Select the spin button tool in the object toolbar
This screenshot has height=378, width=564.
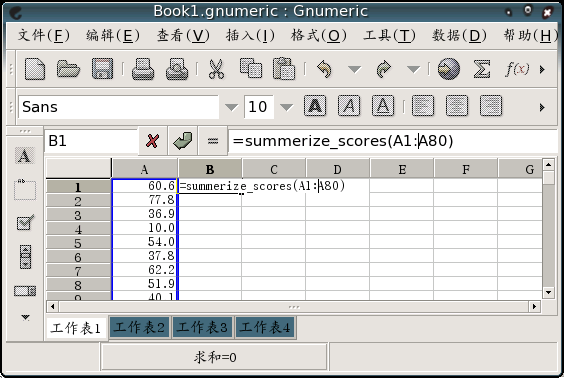tap(25, 257)
